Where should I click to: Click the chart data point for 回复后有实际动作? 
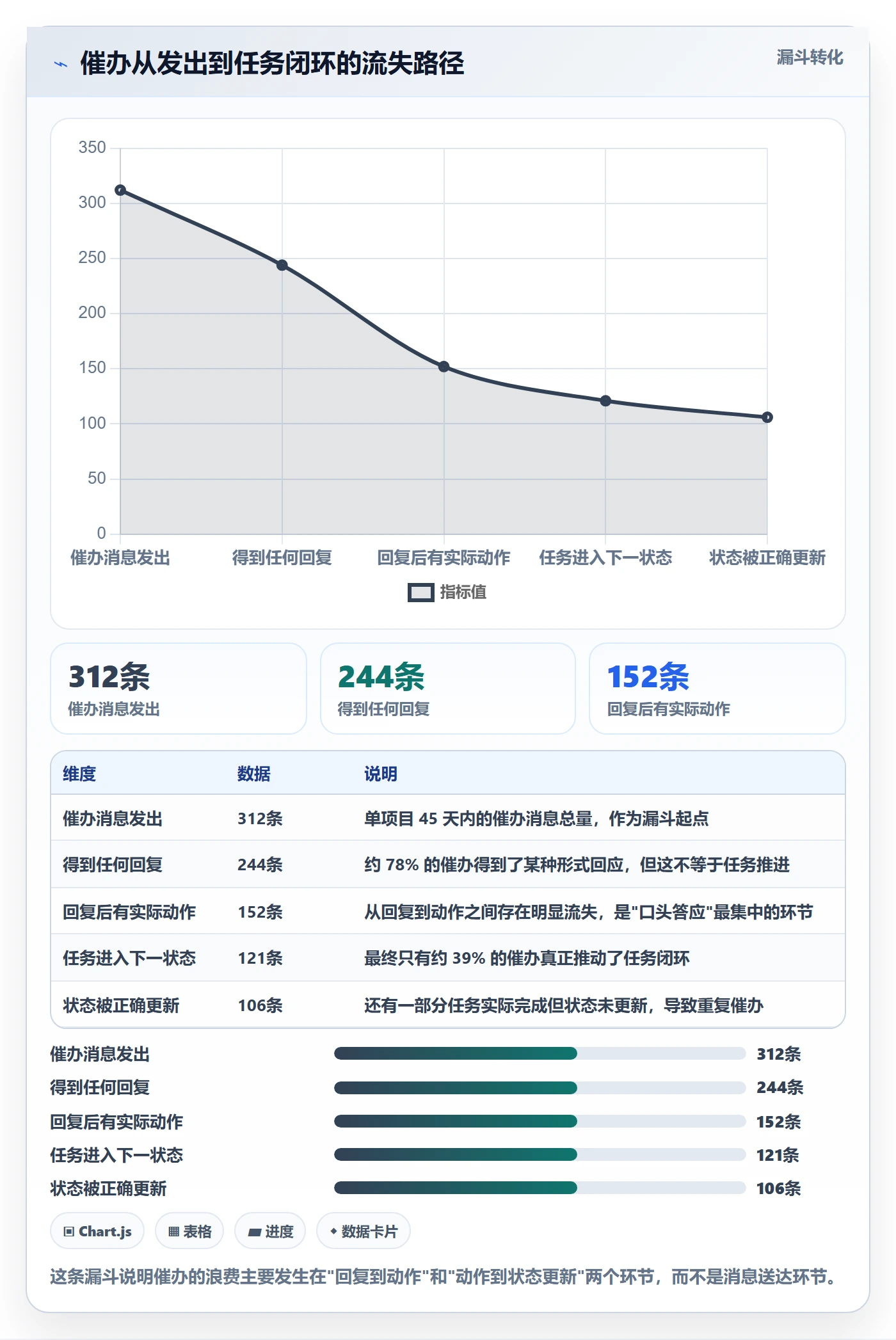tap(444, 367)
